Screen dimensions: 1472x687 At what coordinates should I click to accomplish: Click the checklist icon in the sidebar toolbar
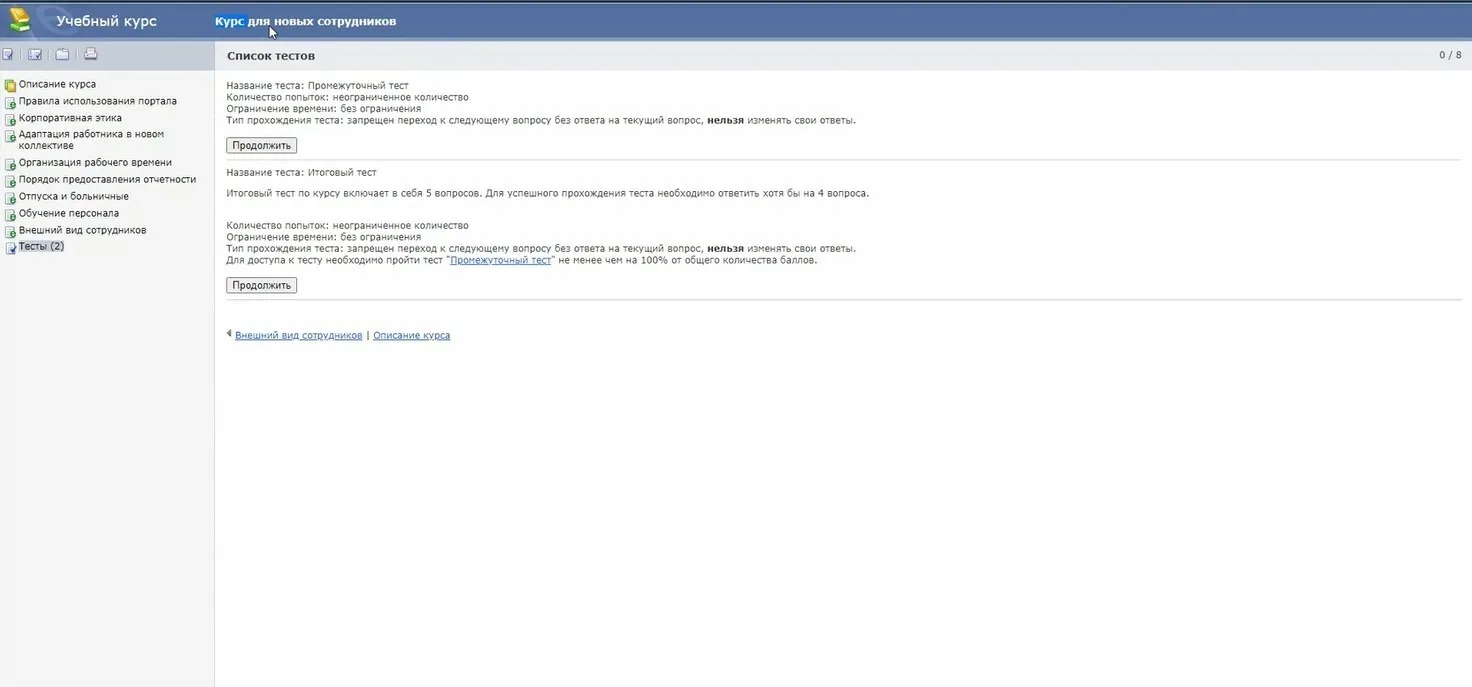[35, 55]
